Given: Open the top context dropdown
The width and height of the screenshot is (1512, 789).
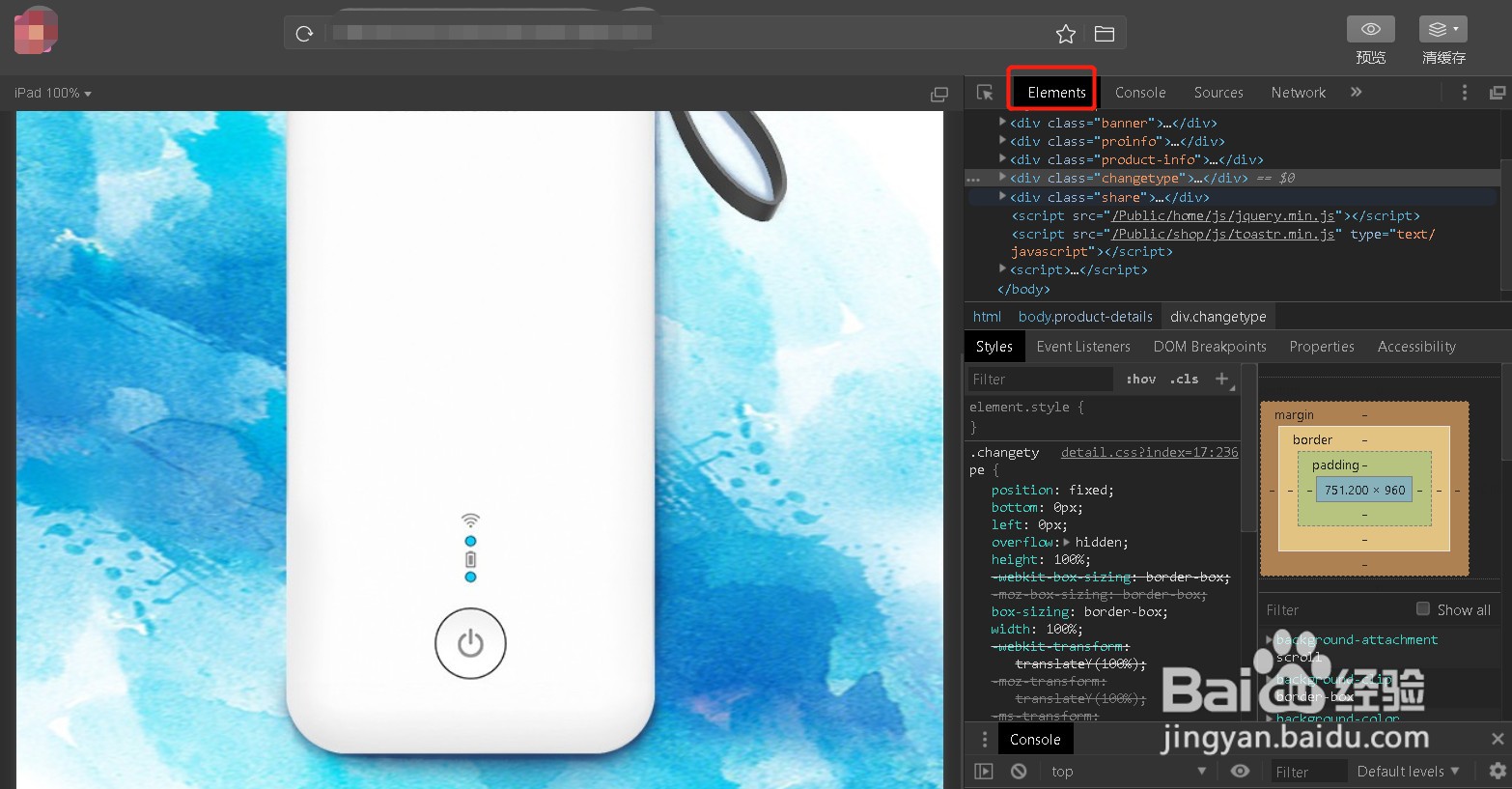Looking at the screenshot, I should pos(1128,771).
